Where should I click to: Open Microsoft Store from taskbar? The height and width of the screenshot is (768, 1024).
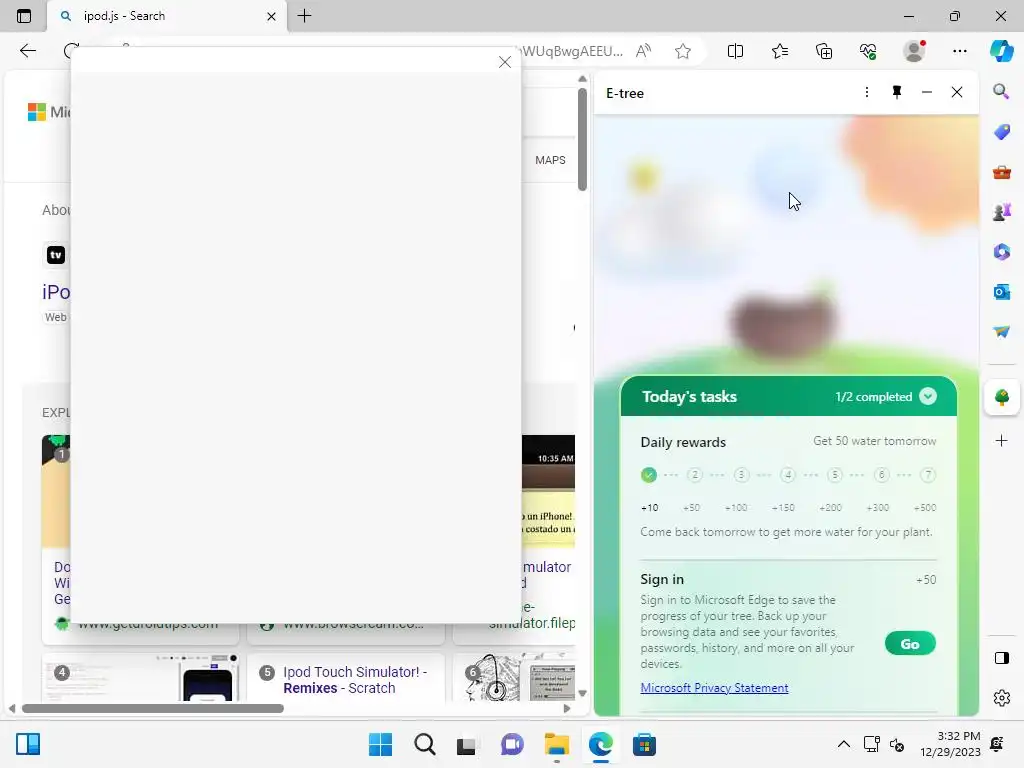645,744
